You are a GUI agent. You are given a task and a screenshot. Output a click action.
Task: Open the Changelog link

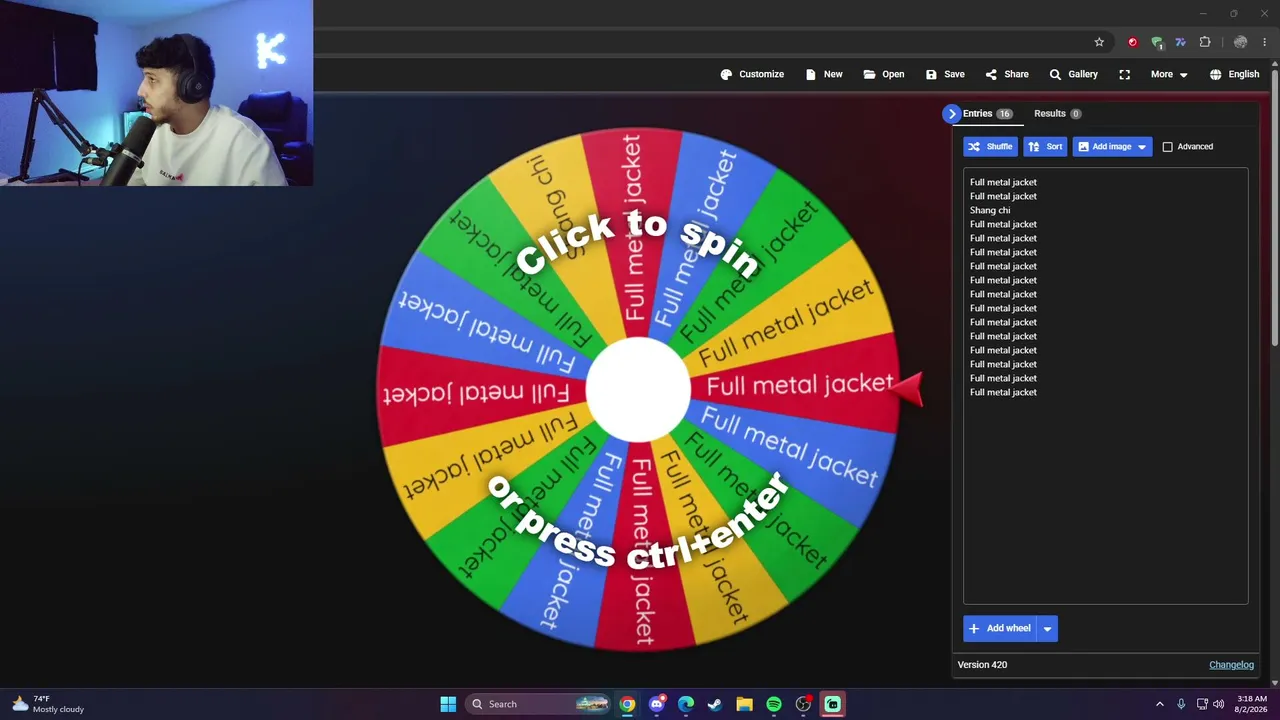click(1231, 665)
